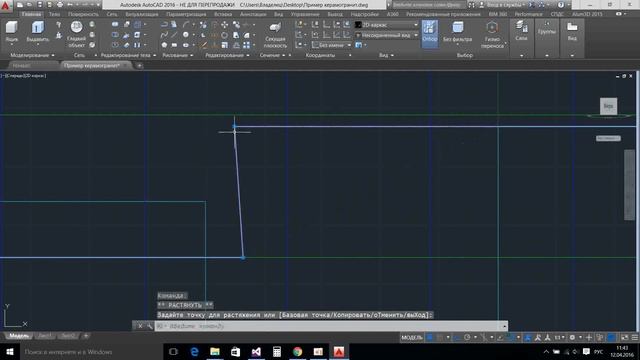Image resolution: width=640 pixels, height=360 pixels.
Task: Click the Plot/Print icon in quick access toolbar
Action: tap(60, 5)
